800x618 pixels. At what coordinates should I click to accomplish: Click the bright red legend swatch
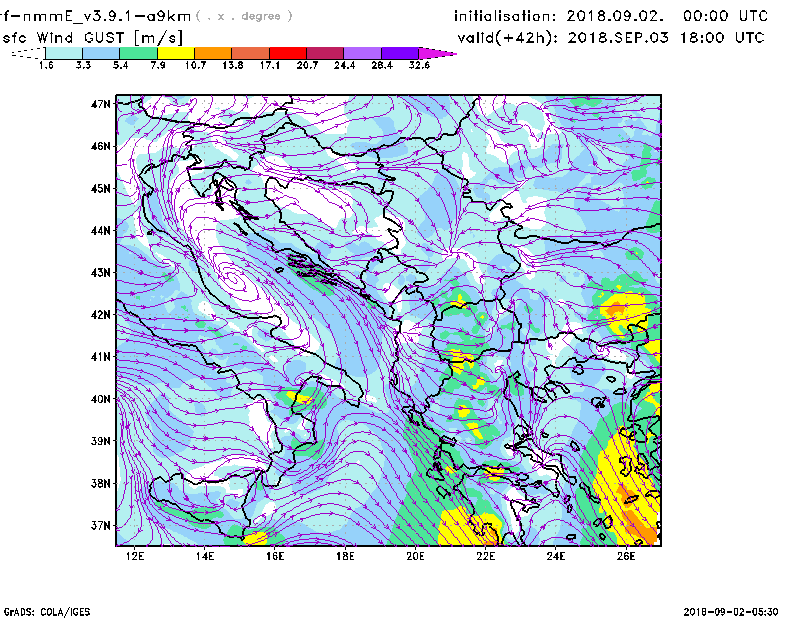pyautogui.click(x=288, y=53)
